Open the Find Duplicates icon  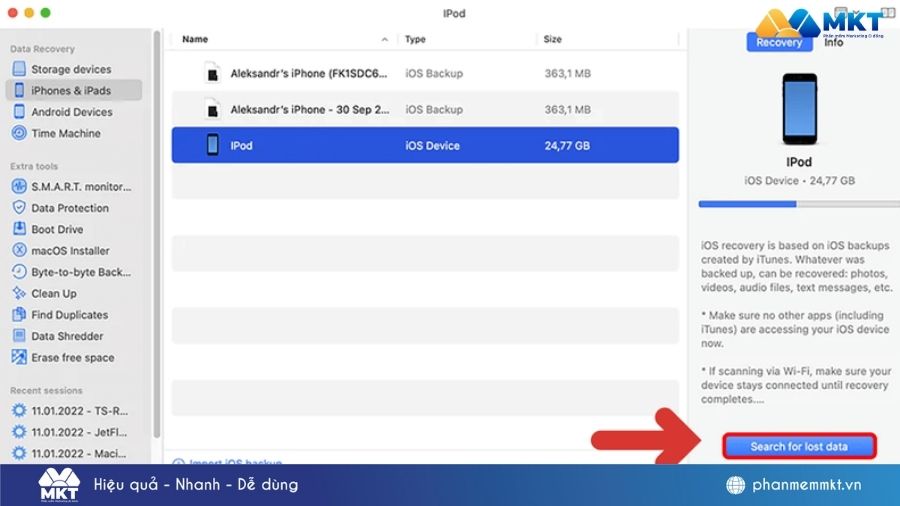(x=19, y=314)
